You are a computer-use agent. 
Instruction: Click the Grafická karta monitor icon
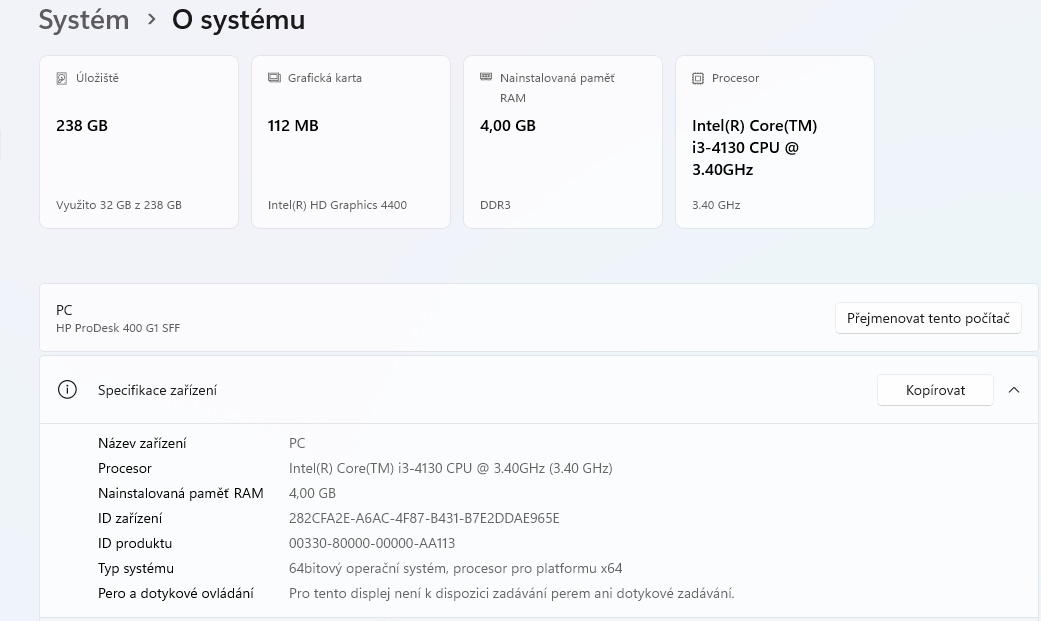pyautogui.click(x=274, y=78)
